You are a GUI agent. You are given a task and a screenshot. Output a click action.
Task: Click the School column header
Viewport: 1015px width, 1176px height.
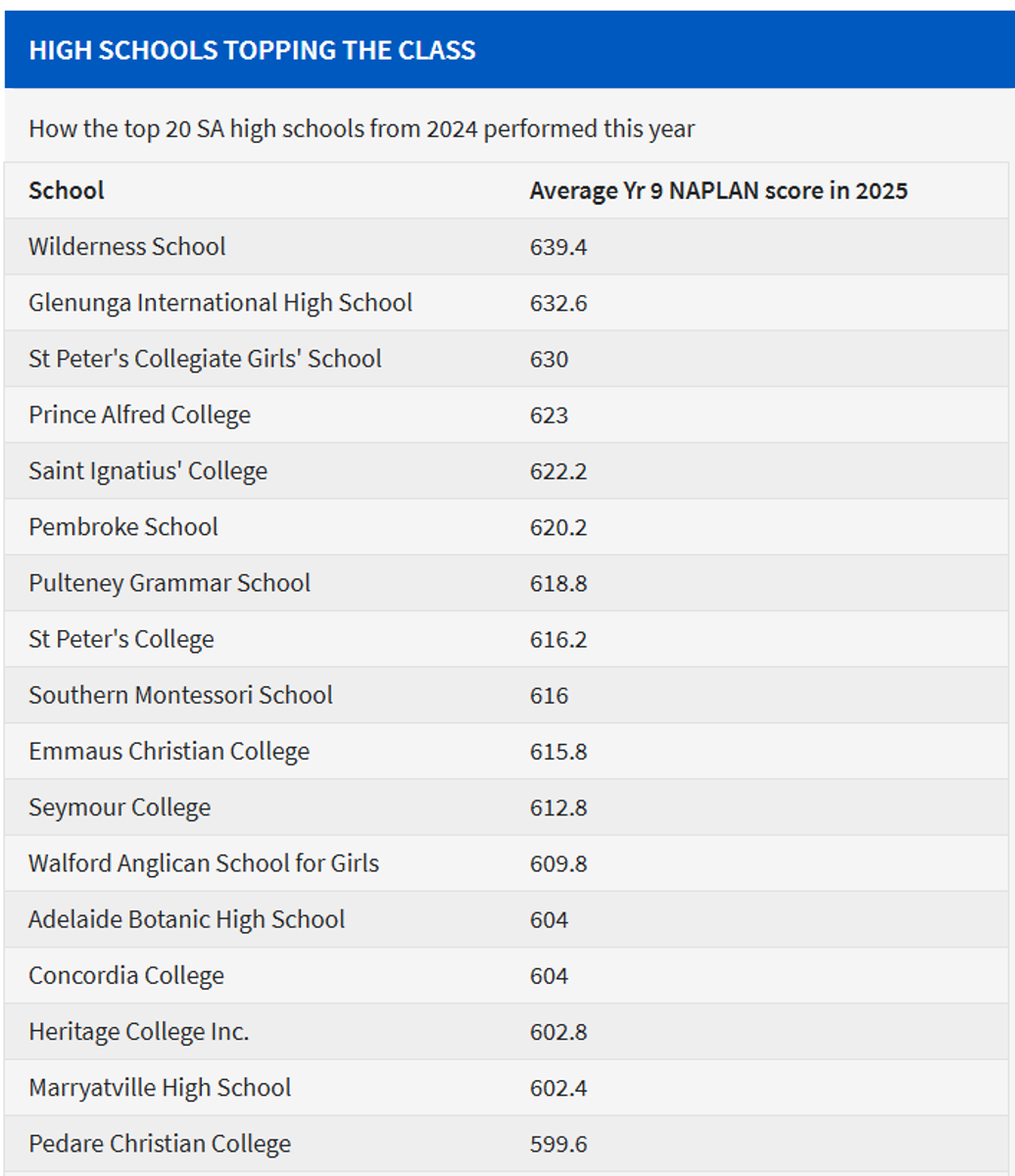[x=67, y=190]
